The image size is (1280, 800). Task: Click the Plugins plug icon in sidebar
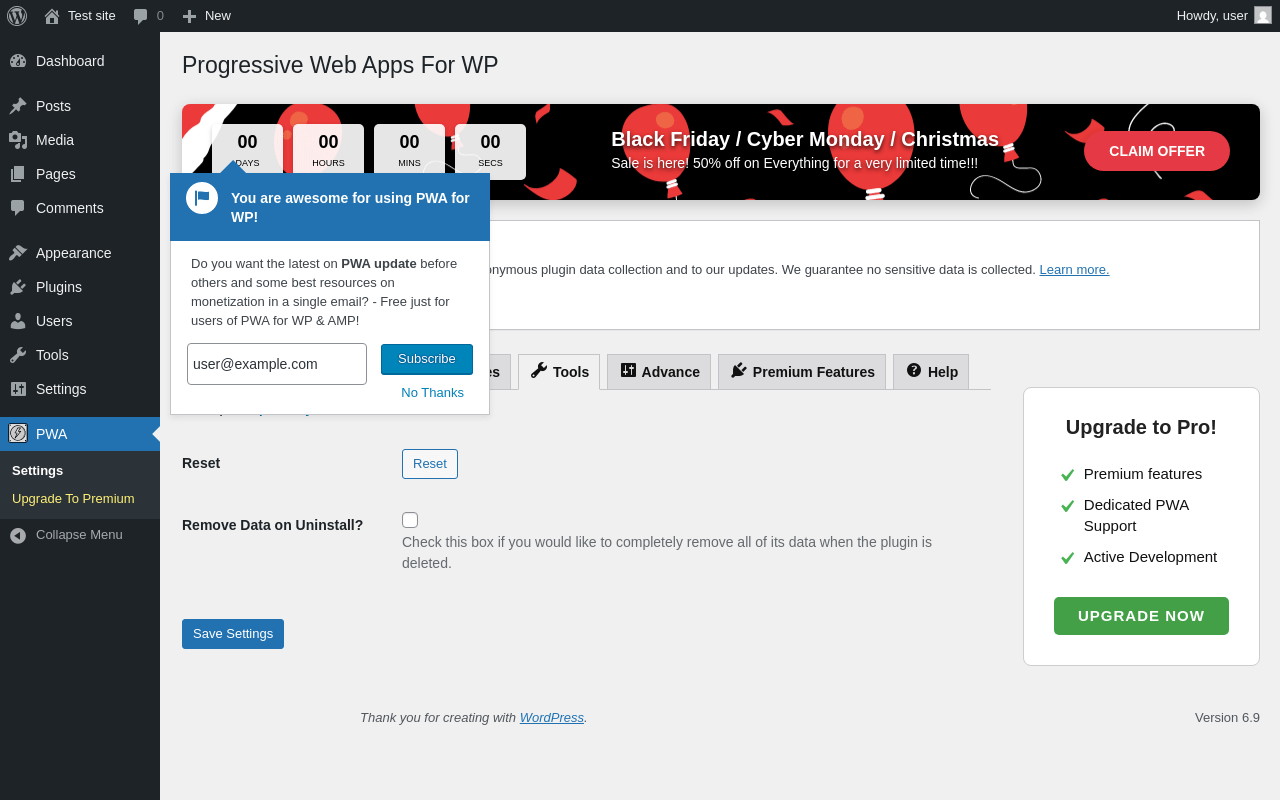point(18,287)
